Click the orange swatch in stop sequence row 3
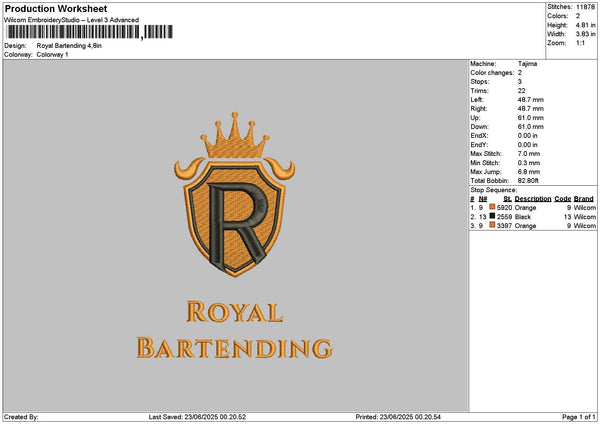The width and height of the screenshot is (600, 424). pyautogui.click(x=492, y=225)
